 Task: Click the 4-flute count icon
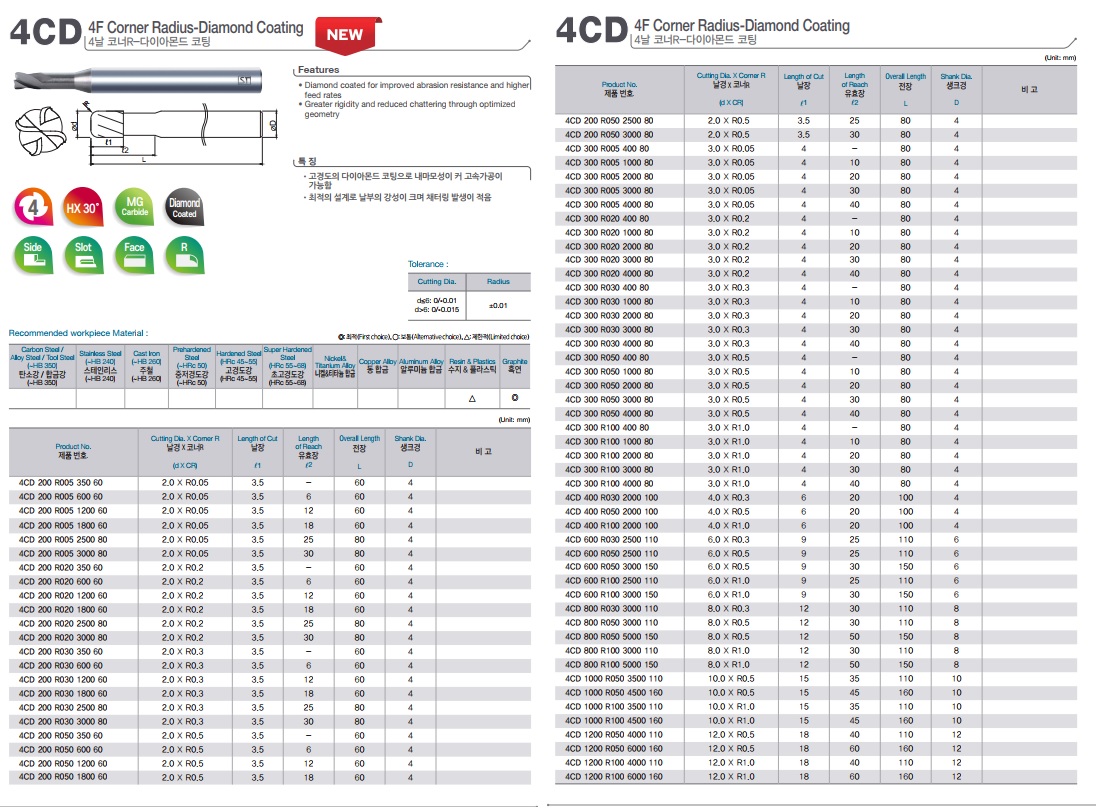33,207
